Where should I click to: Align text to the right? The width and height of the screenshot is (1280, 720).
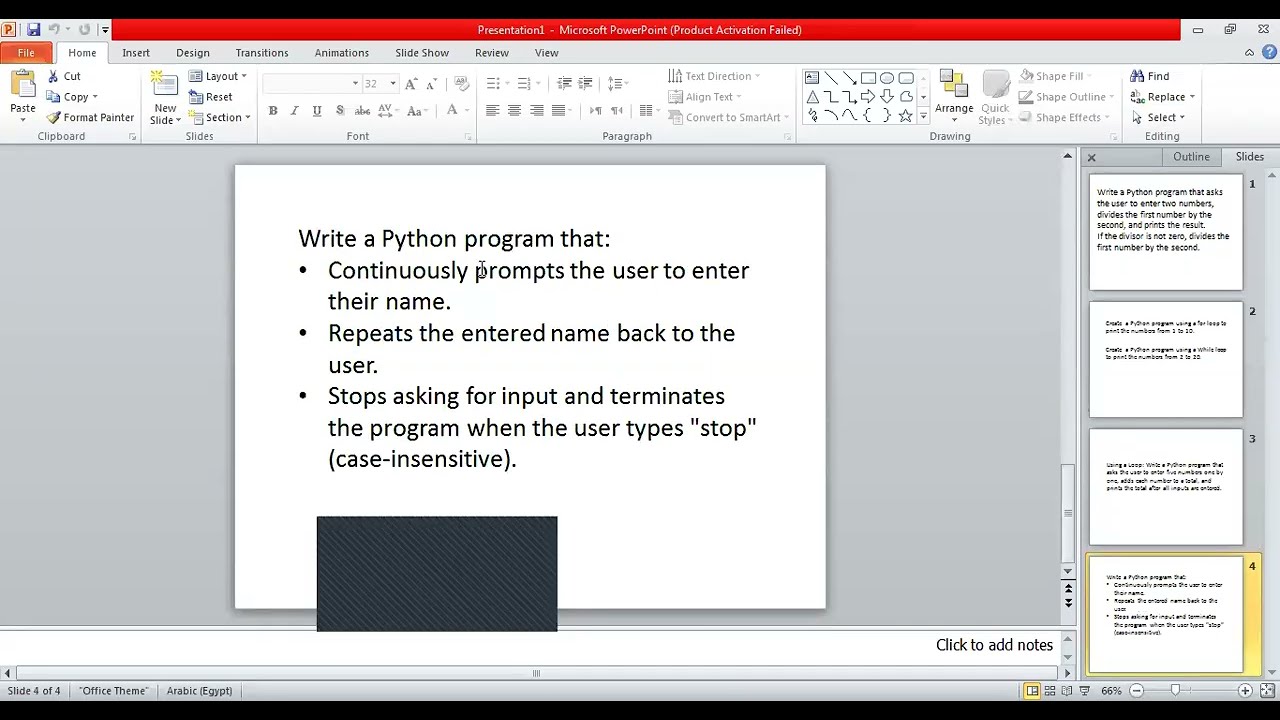[x=536, y=111]
